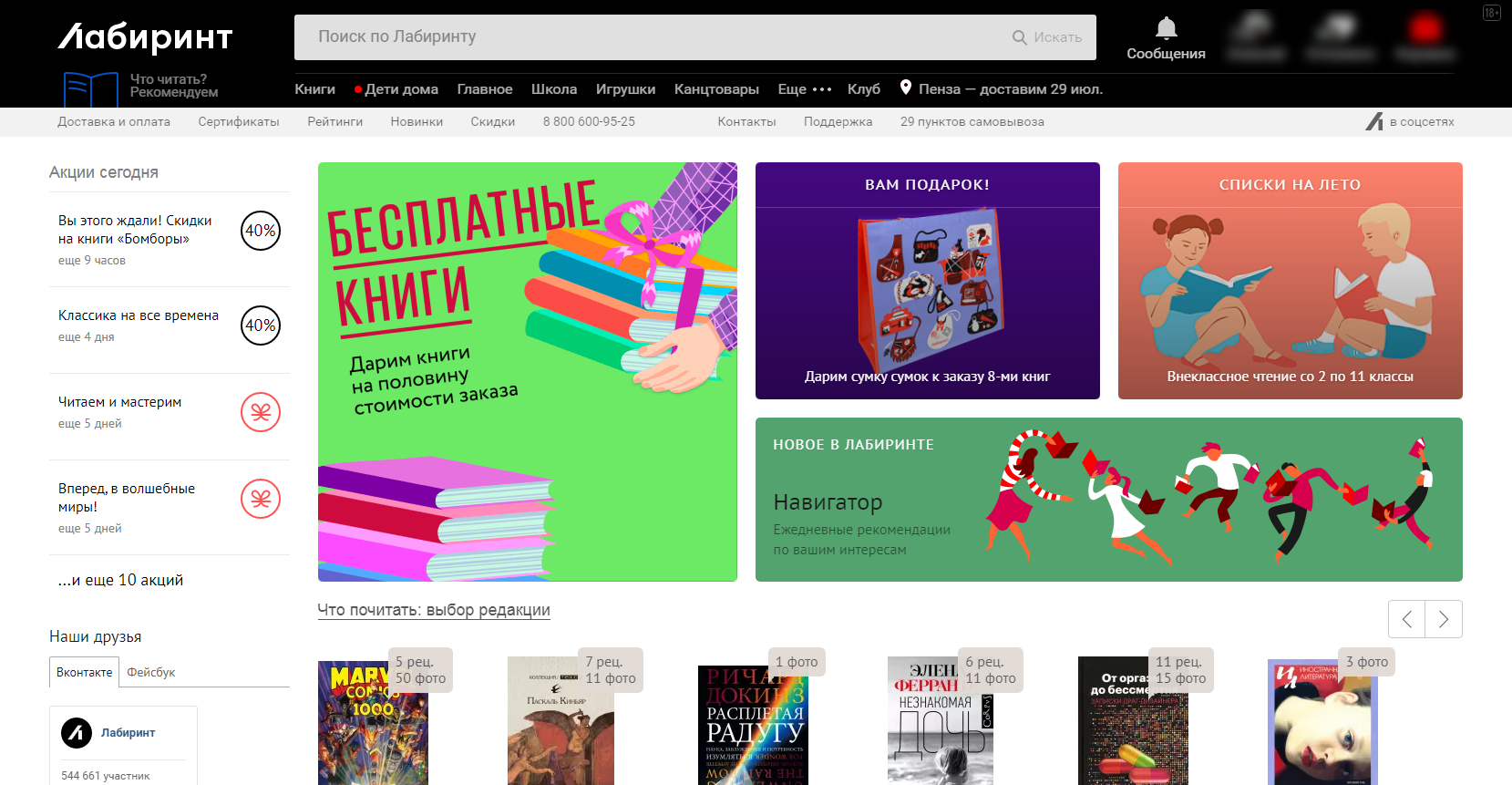
Task: Open the 'Бесплатные книги' banner
Action: 528,372
